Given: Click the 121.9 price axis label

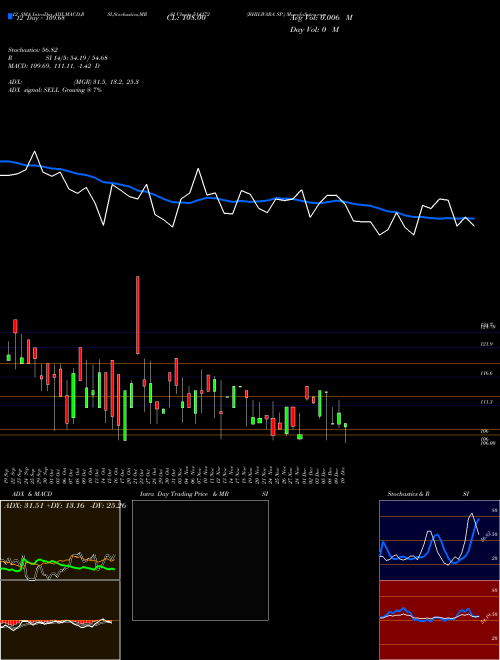Looking at the screenshot, I should point(486,344).
